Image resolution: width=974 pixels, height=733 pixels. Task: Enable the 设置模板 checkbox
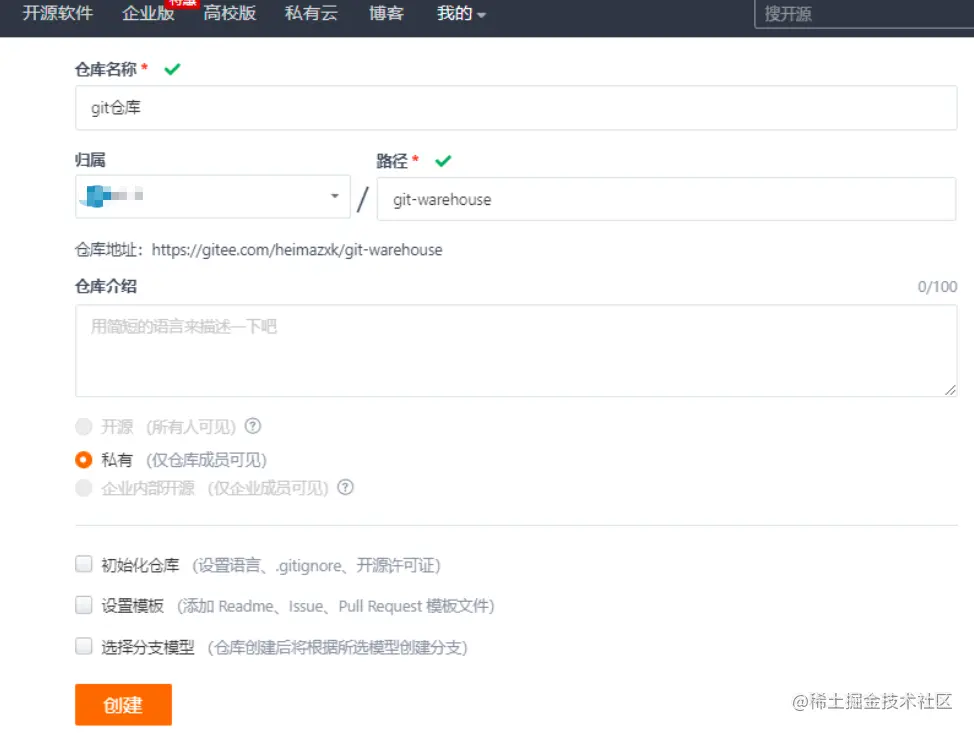click(x=83, y=605)
